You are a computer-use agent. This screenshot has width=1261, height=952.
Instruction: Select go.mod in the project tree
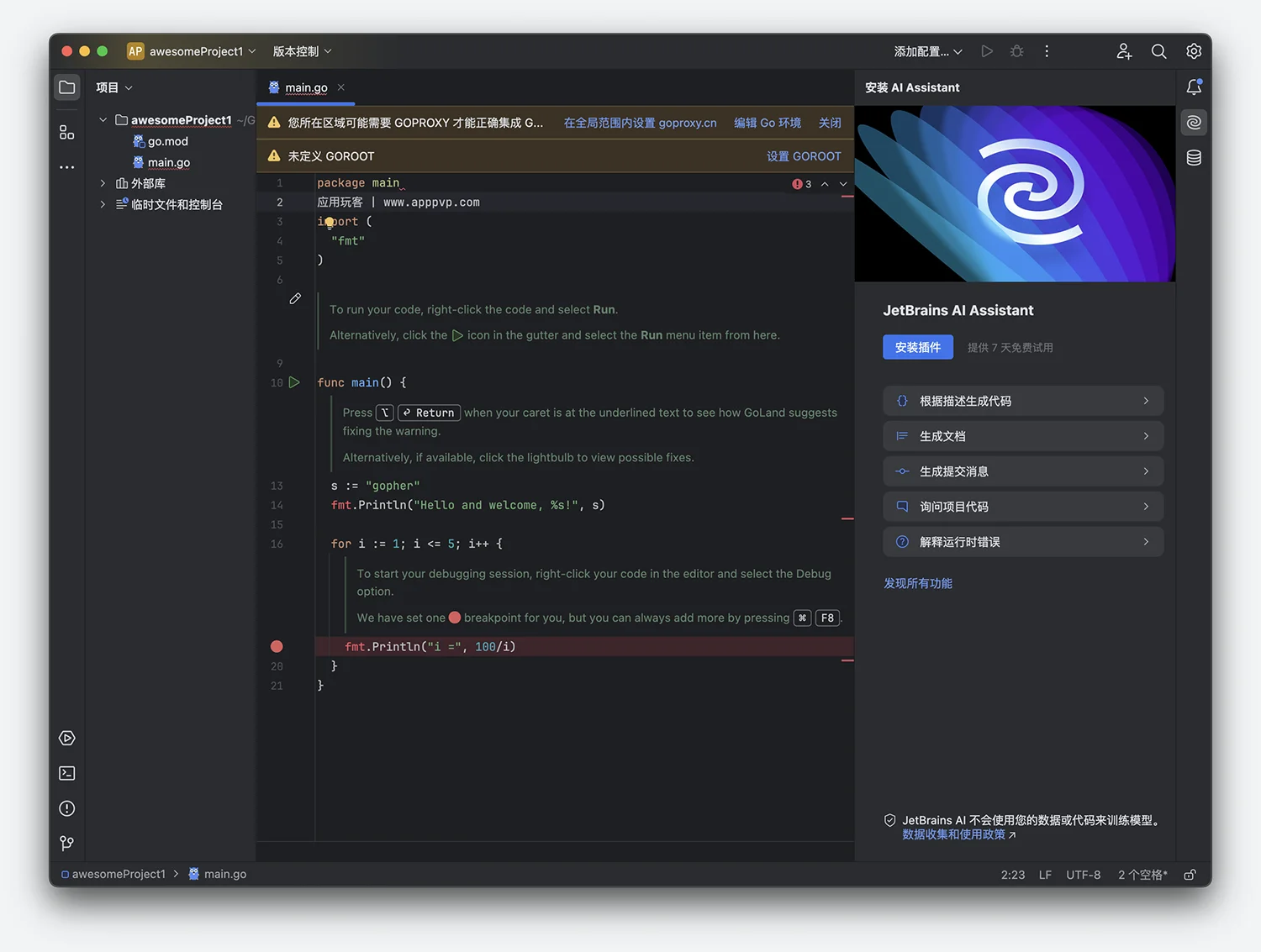[x=160, y=141]
